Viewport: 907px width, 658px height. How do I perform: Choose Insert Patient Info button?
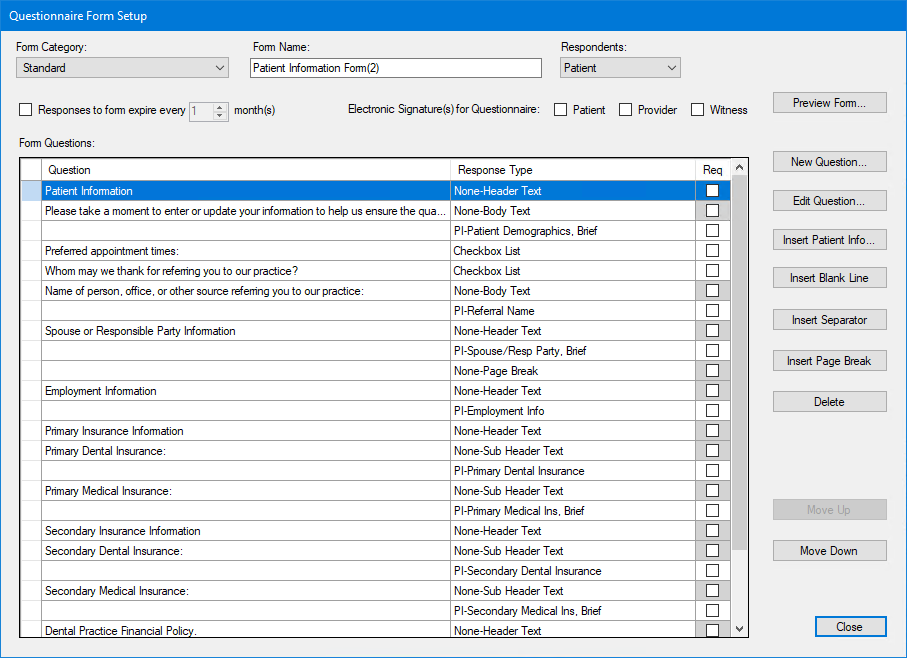coord(829,240)
